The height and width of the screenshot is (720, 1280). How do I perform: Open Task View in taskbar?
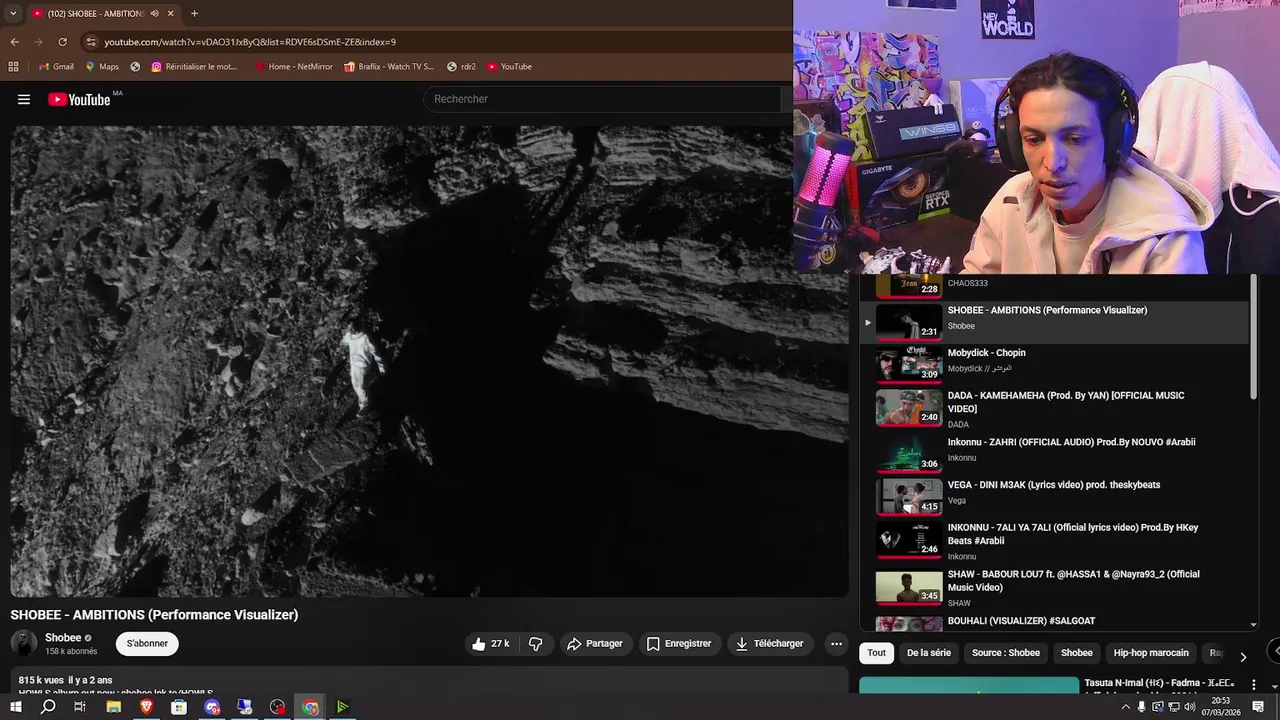80,707
